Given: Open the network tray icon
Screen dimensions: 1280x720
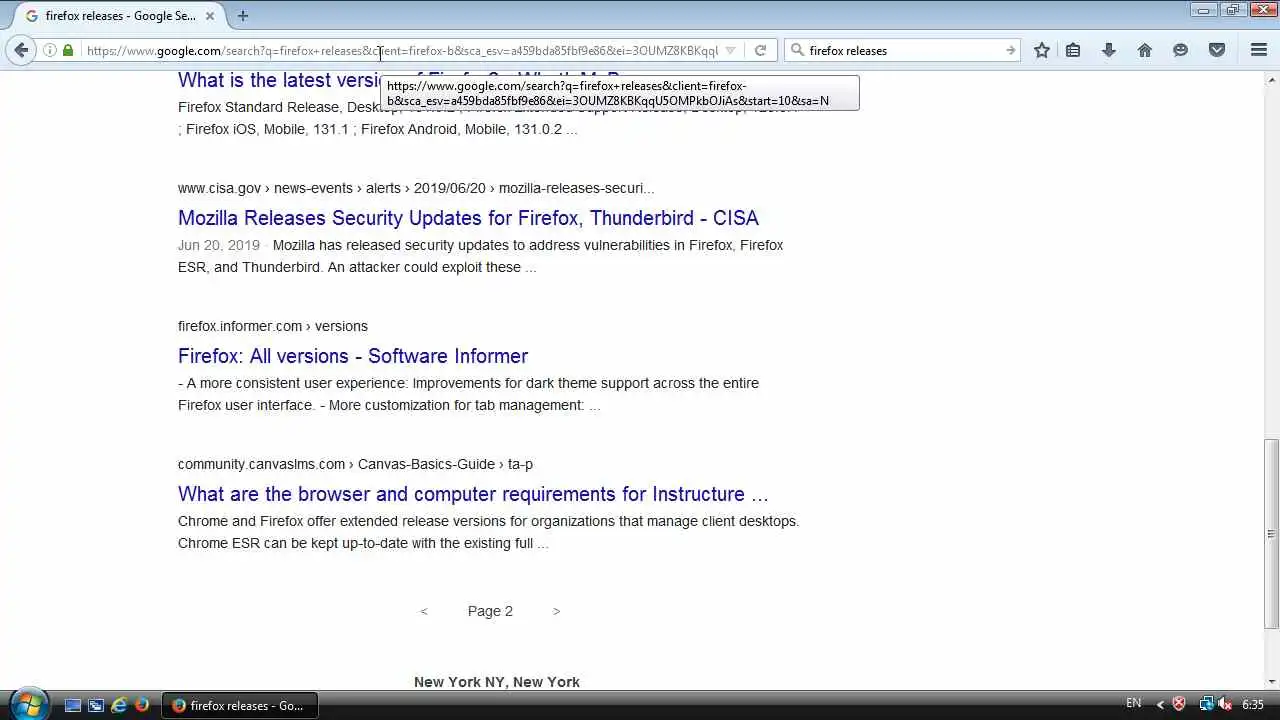Looking at the screenshot, I should tap(1206, 705).
